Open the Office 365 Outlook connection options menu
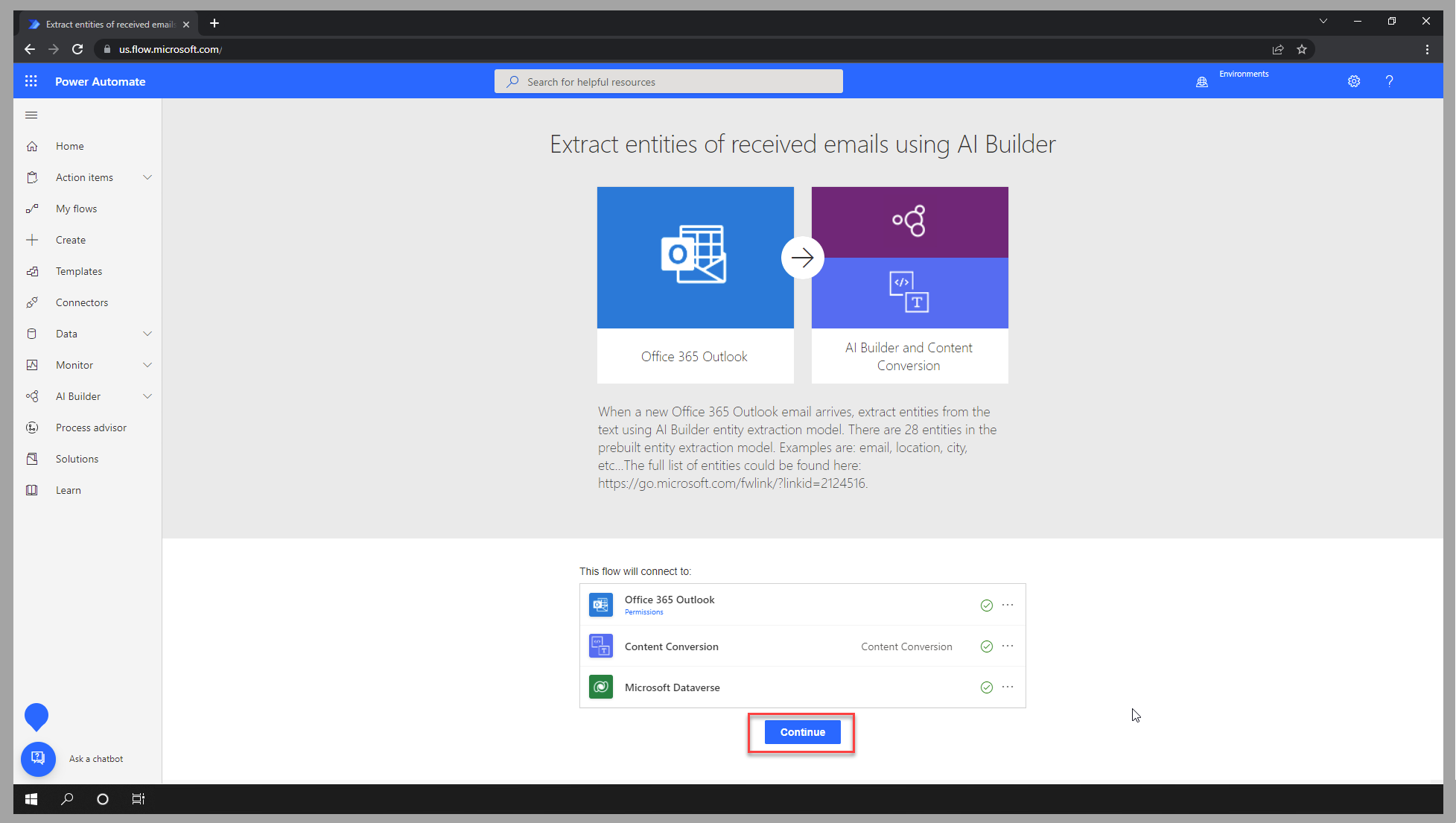The image size is (1456, 823). click(x=1008, y=605)
